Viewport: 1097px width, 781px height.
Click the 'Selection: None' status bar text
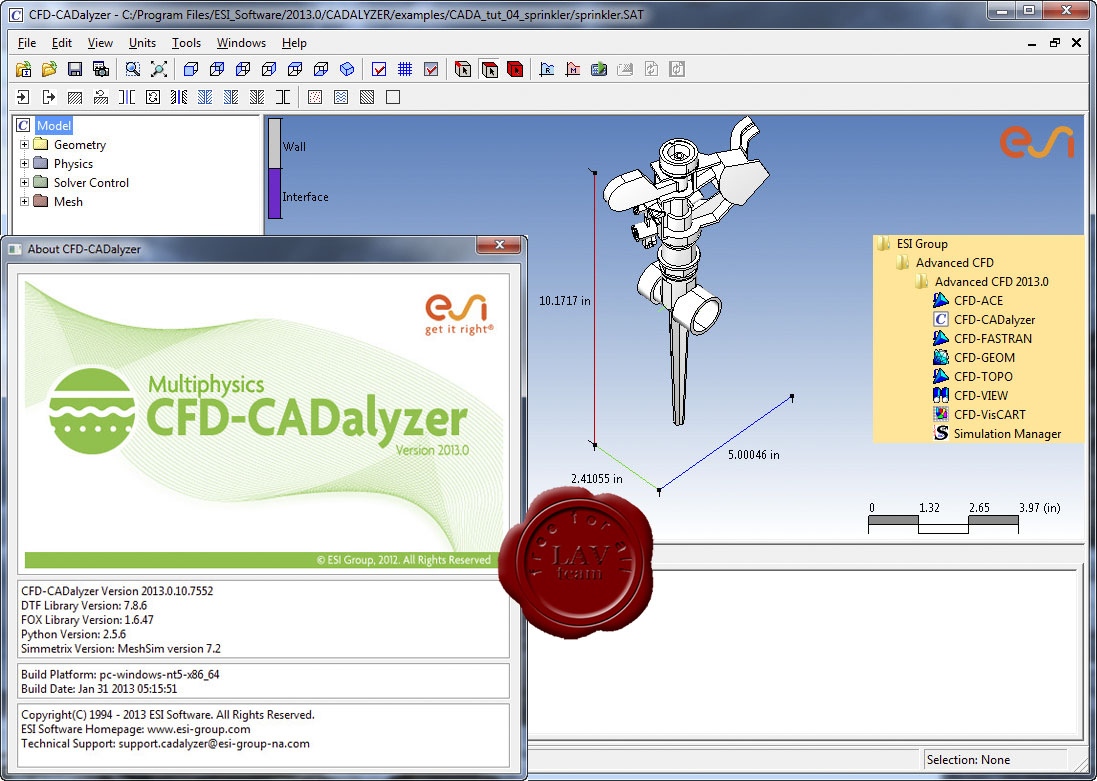click(x=968, y=760)
